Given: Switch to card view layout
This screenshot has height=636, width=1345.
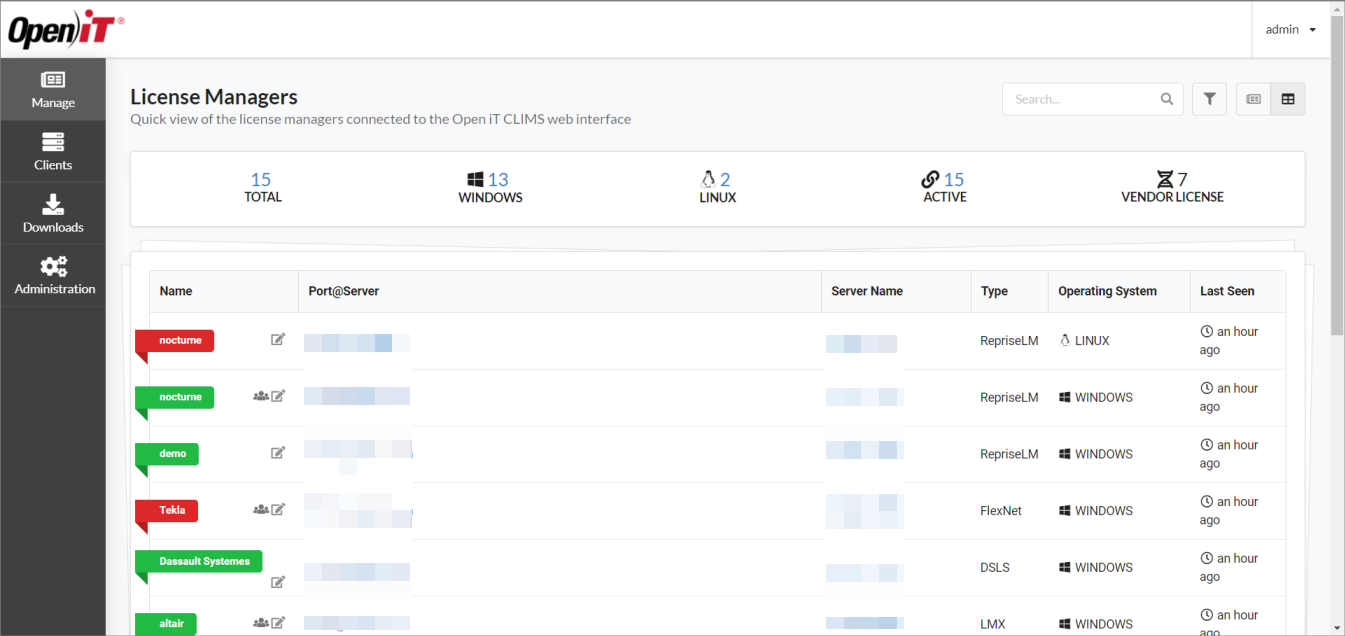Looking at the screenshot, I should (x=1252, y=98).
